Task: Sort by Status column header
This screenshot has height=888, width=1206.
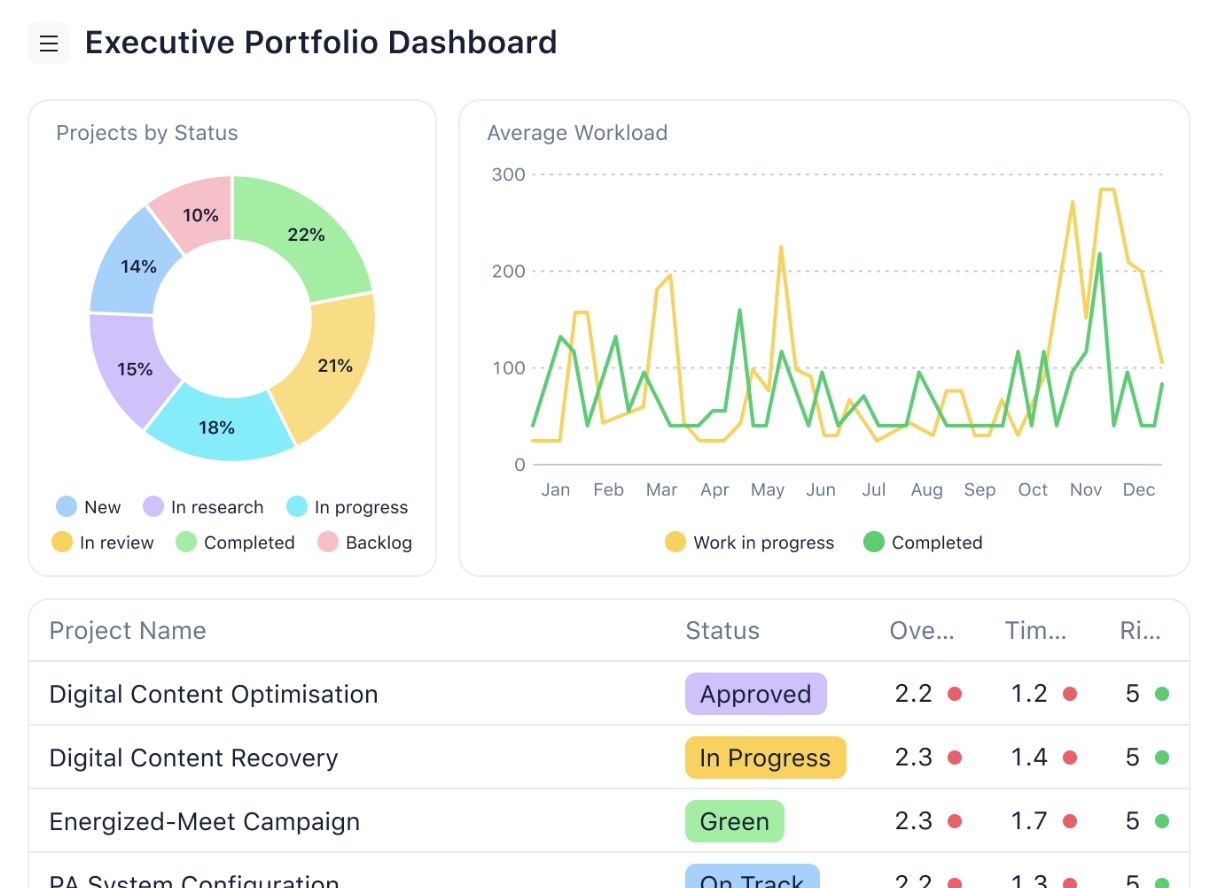Action: (x=722, y=631)
